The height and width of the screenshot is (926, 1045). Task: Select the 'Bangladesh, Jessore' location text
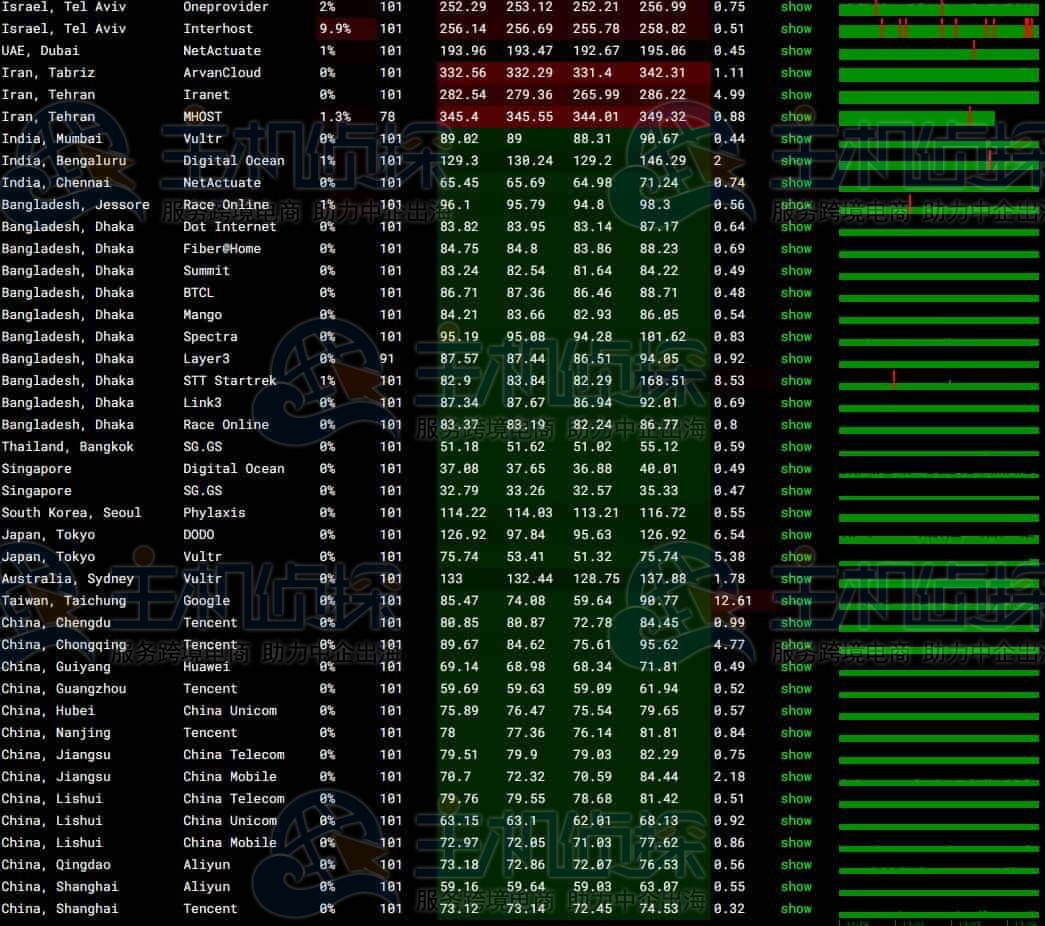pyautogui.click(x=75, y=205)
